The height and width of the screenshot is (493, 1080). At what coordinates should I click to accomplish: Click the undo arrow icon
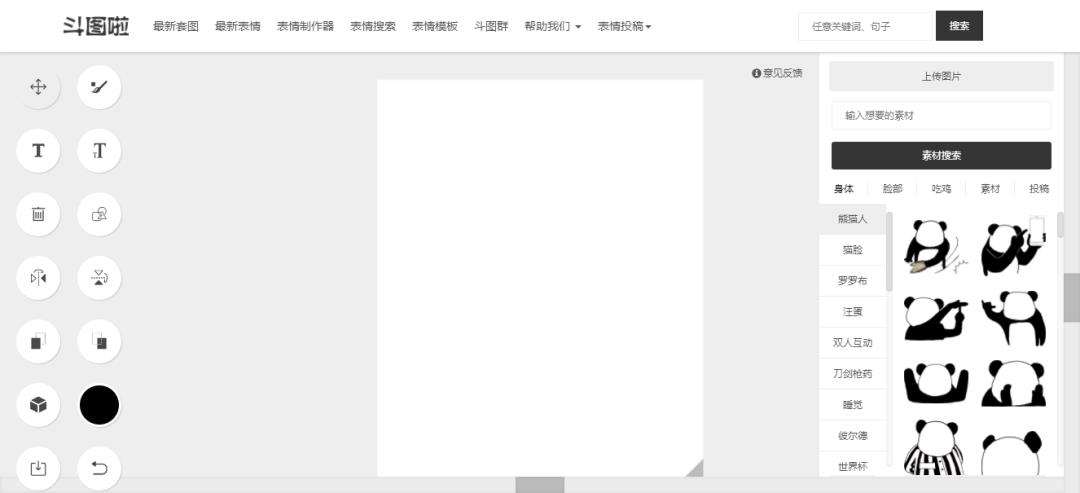click(99, 468)
